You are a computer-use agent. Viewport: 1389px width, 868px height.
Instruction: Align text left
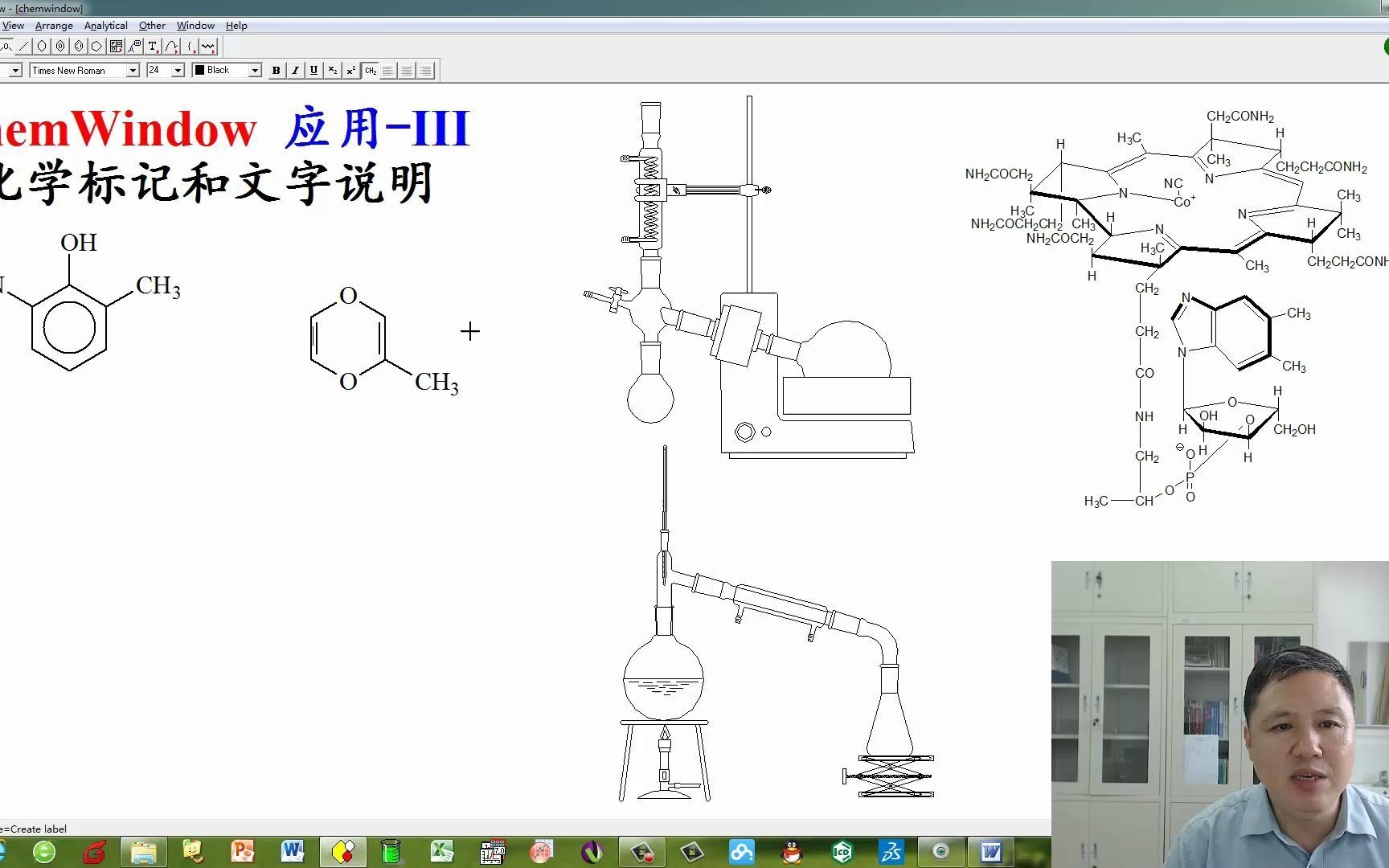pos(388,71)
